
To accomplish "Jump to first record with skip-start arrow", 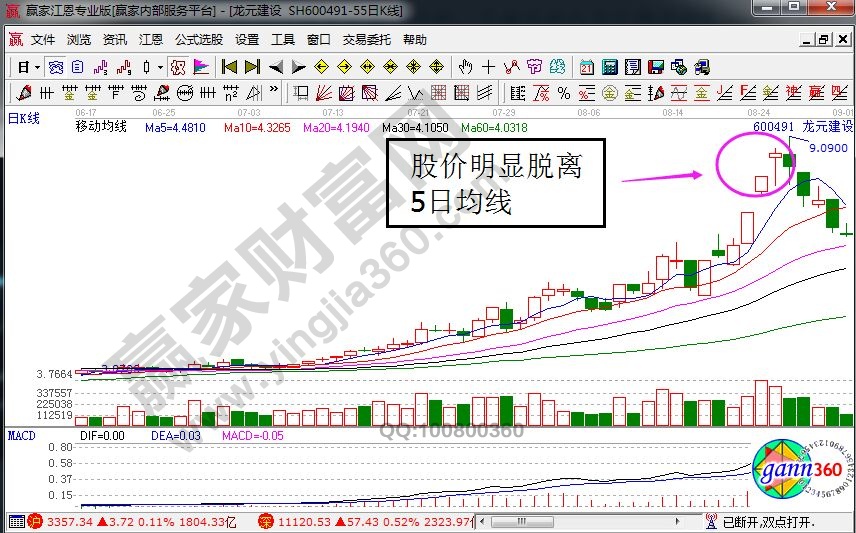I will (229, 67).
